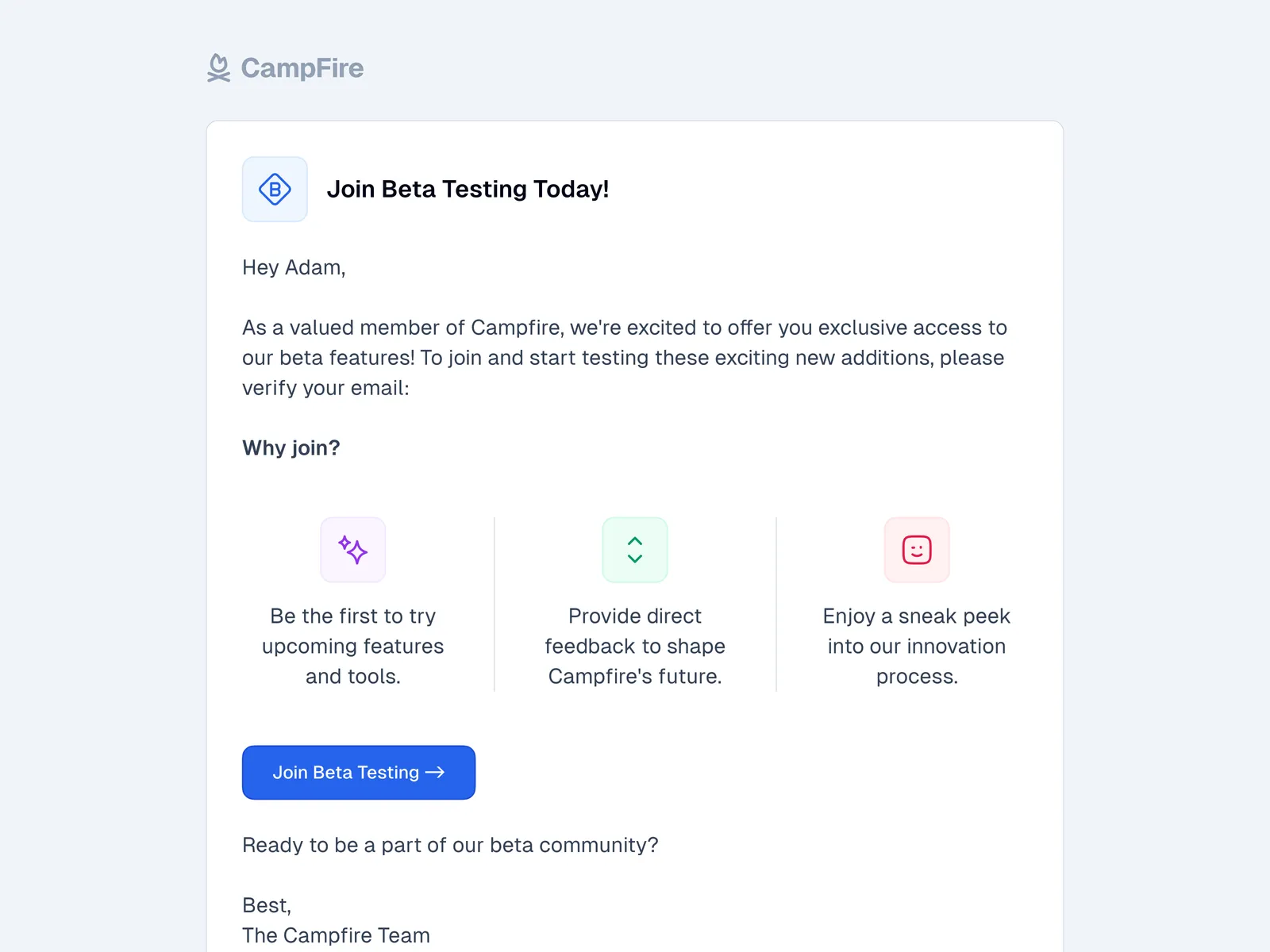Click The Campfire Team signature
Viewport: 1270px width, 952px height.
[x=336, y=935]
